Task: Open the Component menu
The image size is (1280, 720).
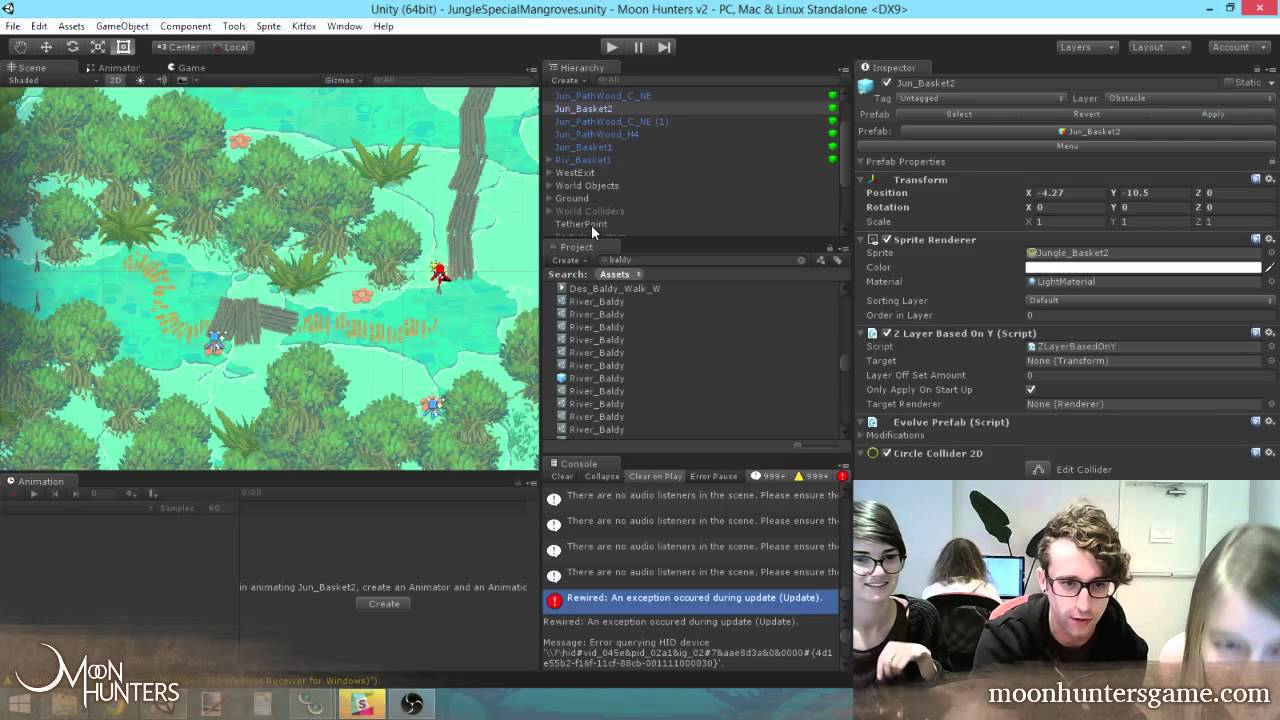Action: 185,26
